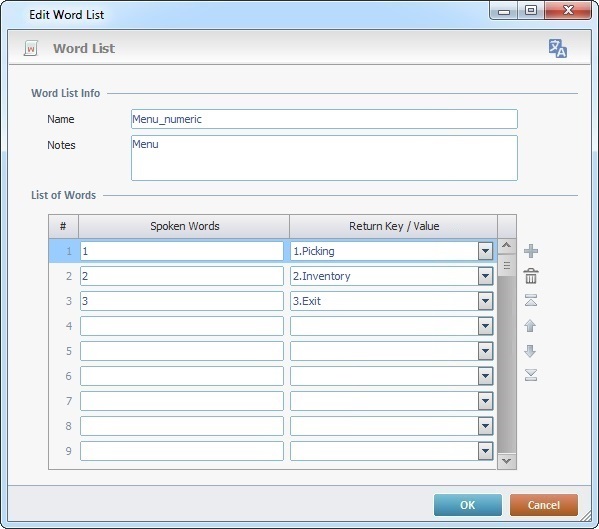Open the 2.Inventory return value dropdown
The image size is (599, 529).
click(485, 276)
